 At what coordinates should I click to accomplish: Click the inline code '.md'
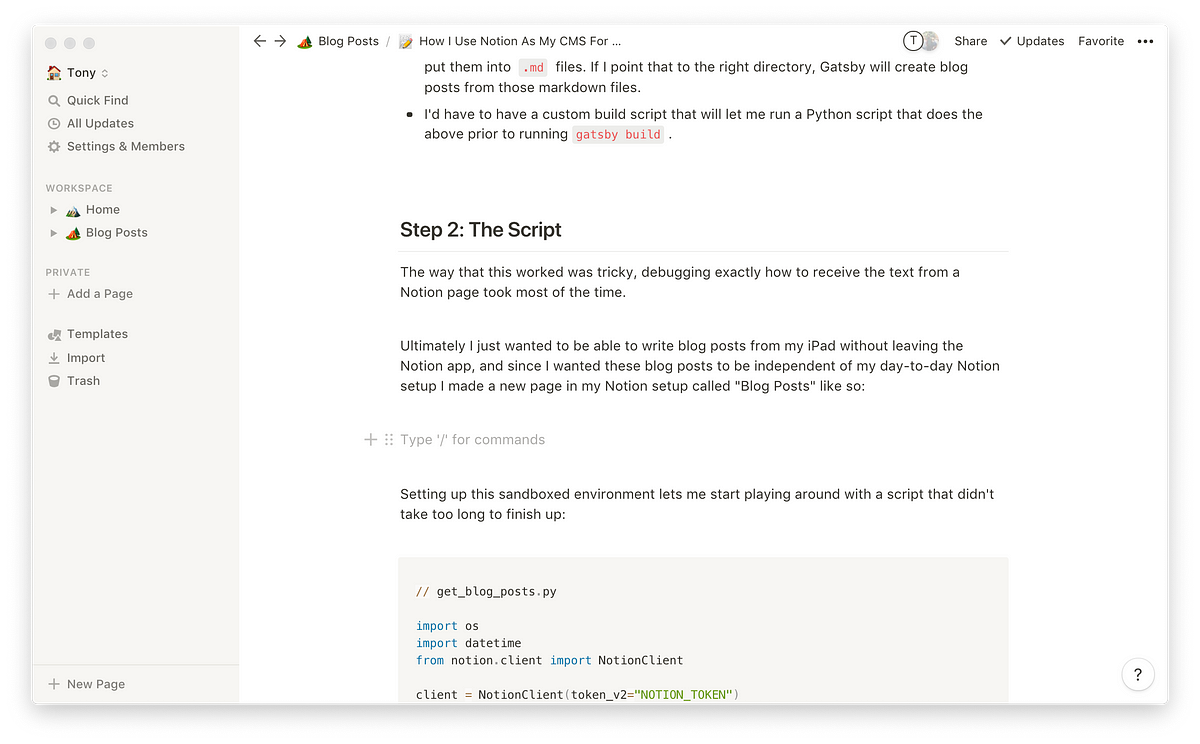[x=533, y=67]
